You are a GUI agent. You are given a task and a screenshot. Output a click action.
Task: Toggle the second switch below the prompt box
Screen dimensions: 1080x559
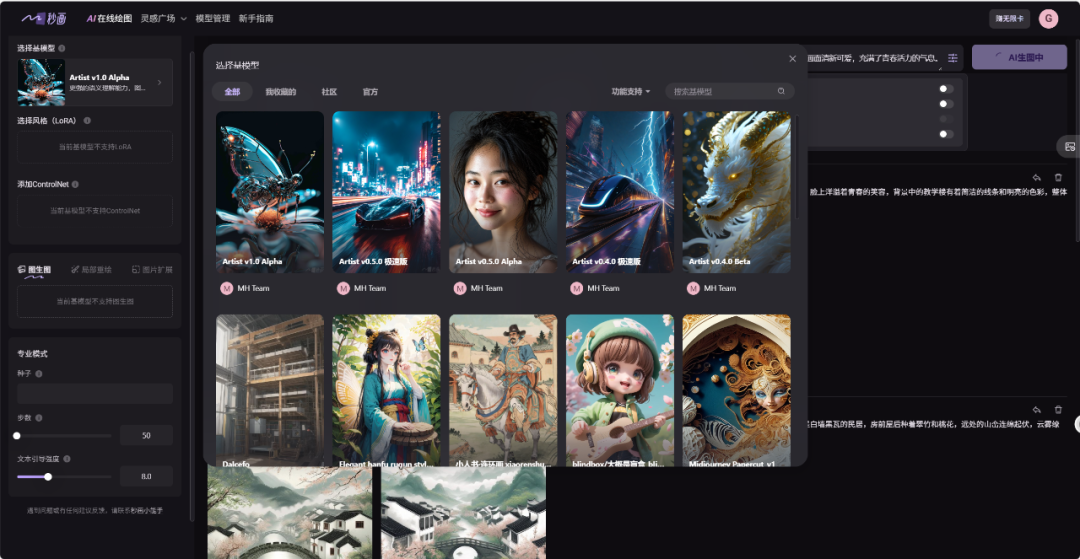point(946,104)
